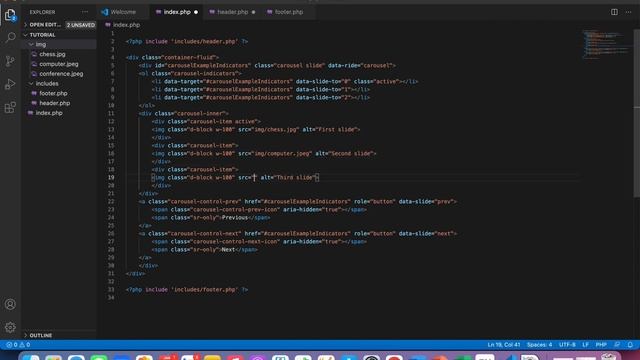Click 'includes/header.php' string on line 2
Viewport: 640px width, 360px height.
[x=204, y=42]
